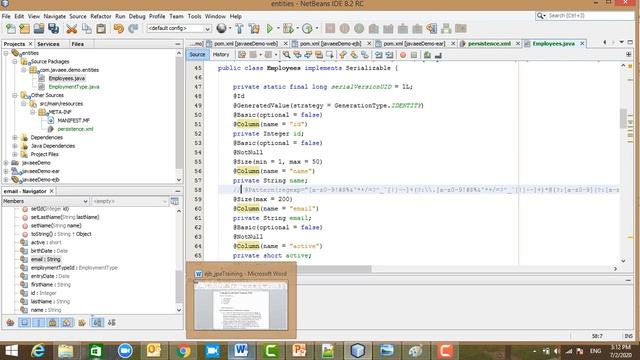Select MANIFEST.MF in project tree

point(73,121)
